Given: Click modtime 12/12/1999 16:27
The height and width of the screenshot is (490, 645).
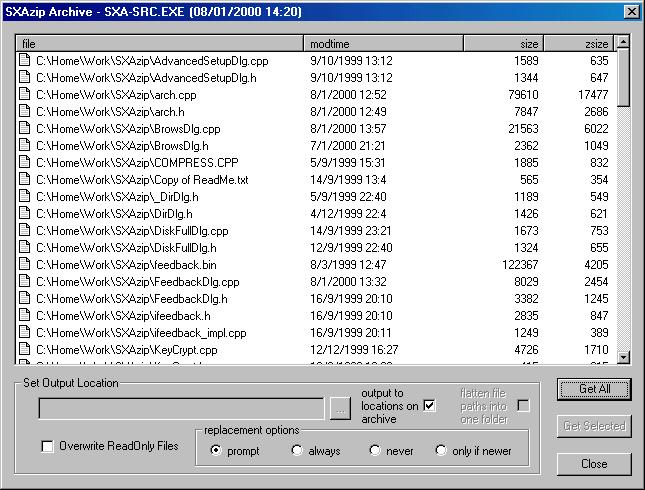Looking at the screenshot, I should pyautogui.click(x=354, y=350).
